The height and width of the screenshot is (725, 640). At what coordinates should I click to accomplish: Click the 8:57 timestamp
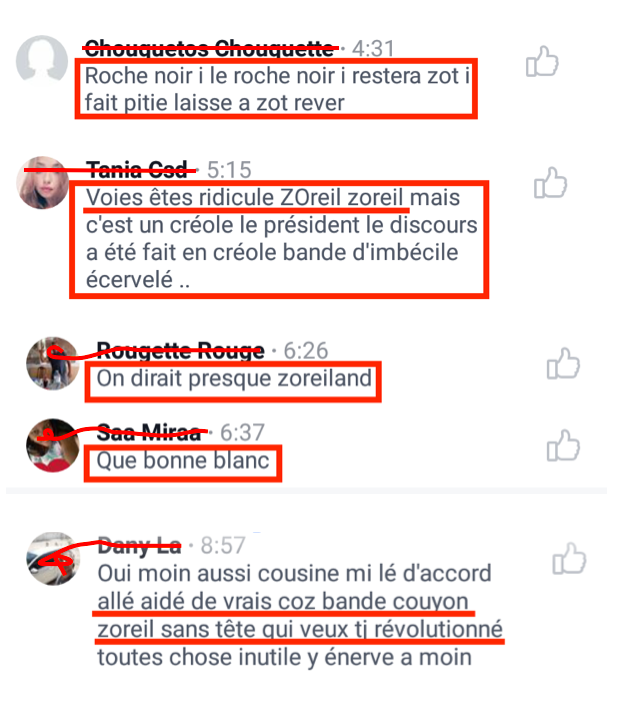(223, 546)
